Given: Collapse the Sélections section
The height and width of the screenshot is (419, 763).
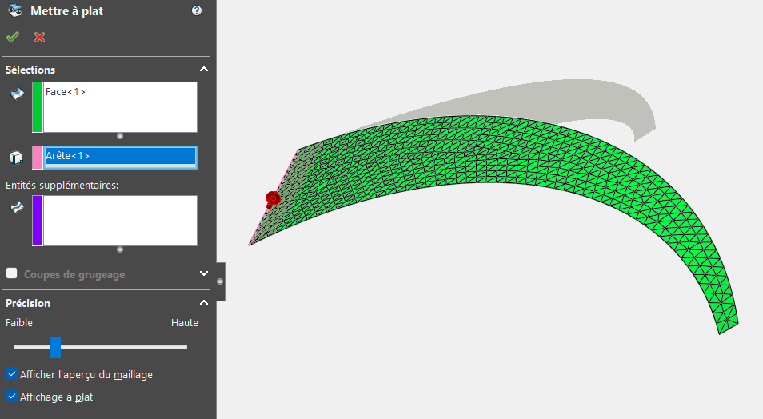Looking at the screenshot, I should [204, 70].
